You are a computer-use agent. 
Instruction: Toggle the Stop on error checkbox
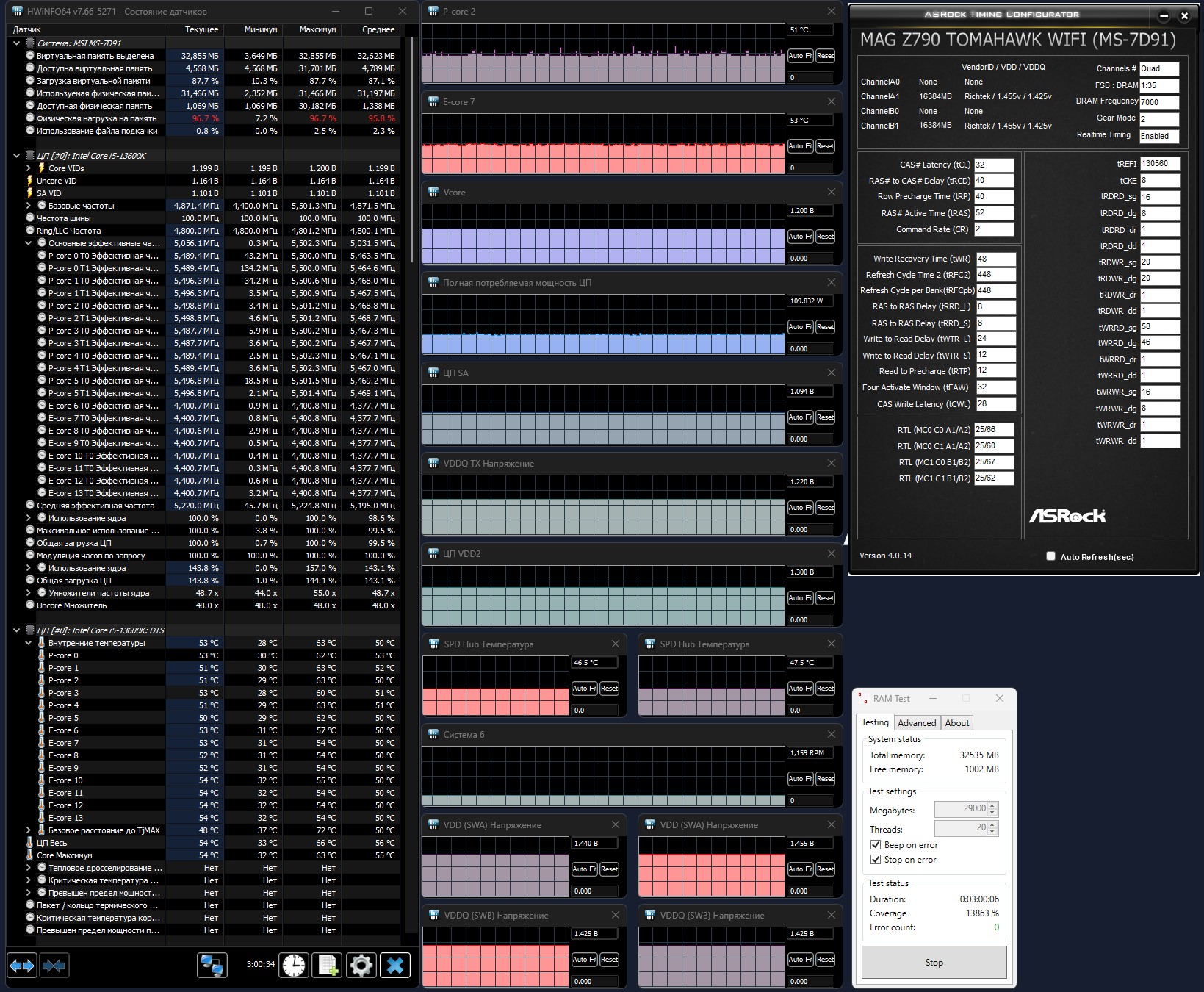[876, 860]
